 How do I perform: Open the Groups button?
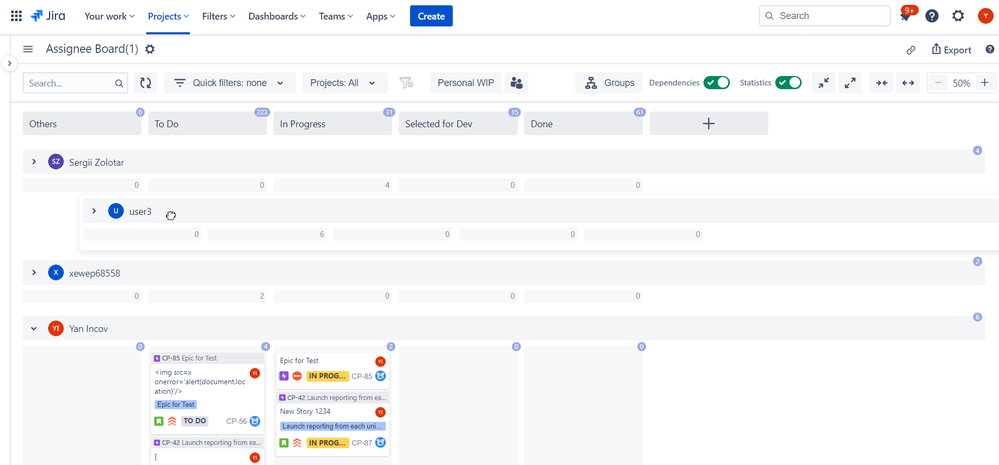pos(609,83)
